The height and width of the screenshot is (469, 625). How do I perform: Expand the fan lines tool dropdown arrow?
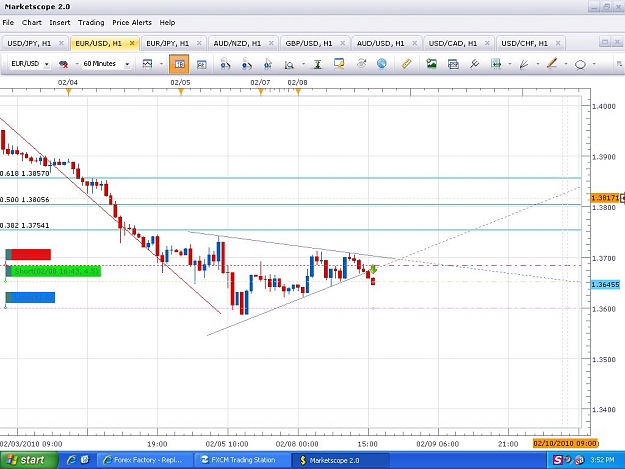(538, 64)
